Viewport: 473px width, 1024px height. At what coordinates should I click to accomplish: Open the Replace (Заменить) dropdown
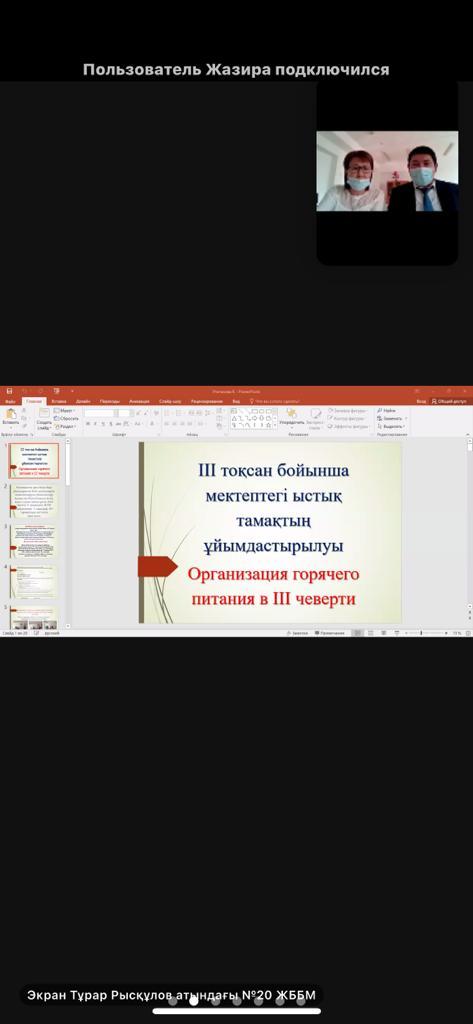[392, 418]
